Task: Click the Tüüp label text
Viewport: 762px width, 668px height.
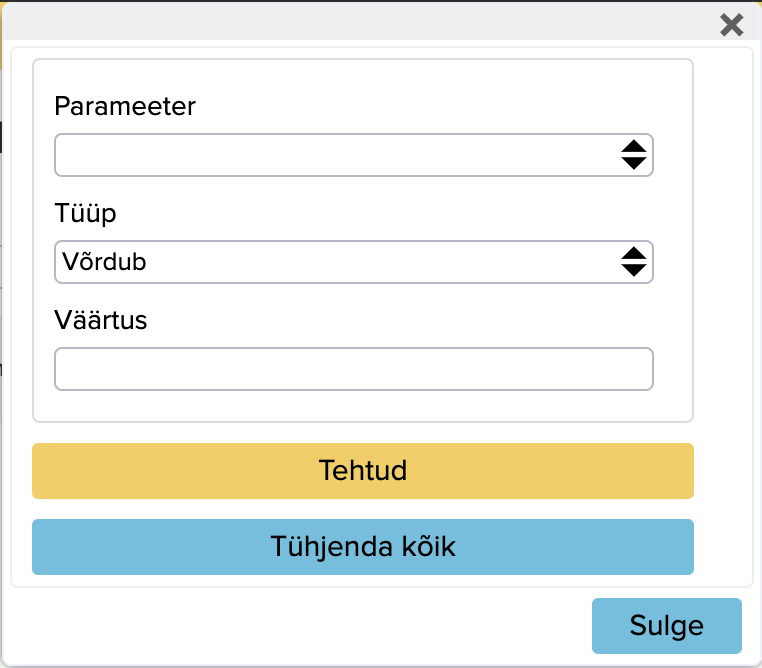Action: point(85,213)
